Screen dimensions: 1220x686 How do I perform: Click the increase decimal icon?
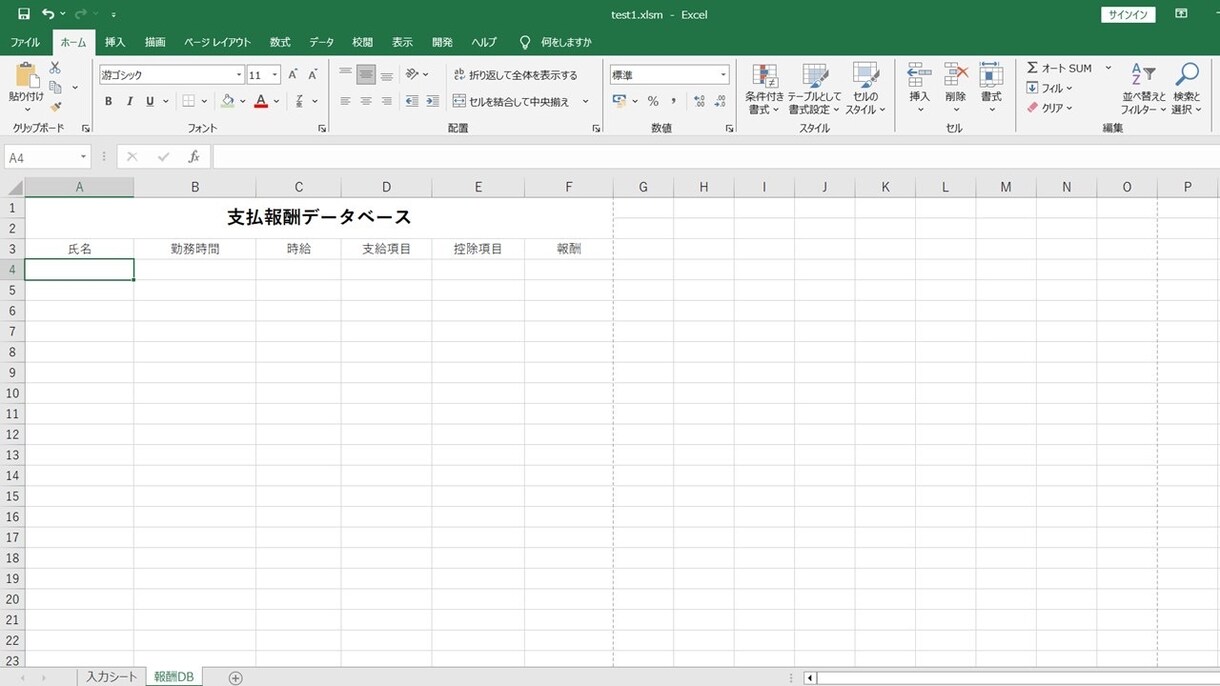point(699,101)
